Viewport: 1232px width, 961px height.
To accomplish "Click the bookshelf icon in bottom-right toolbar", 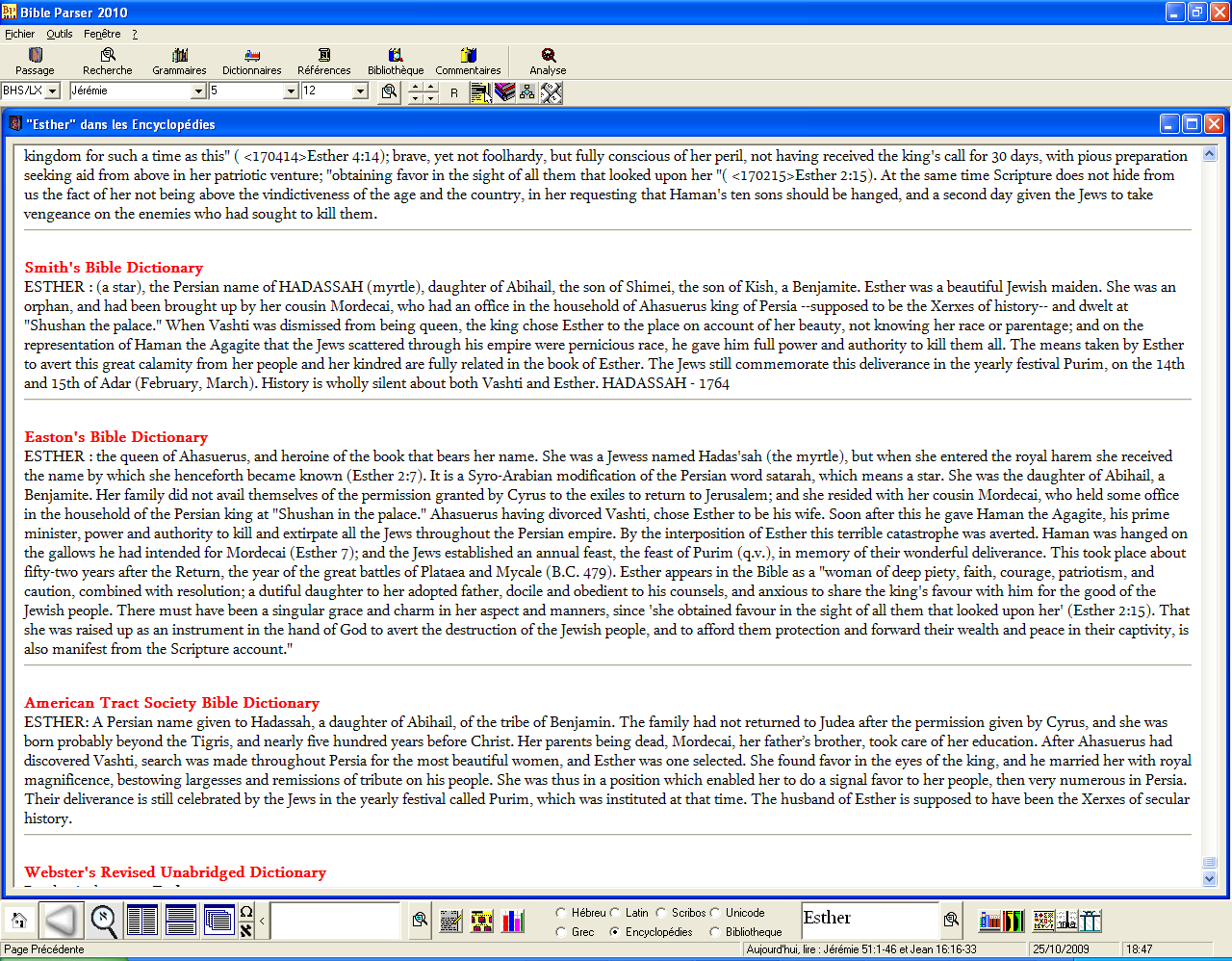I will click(989, 921).
